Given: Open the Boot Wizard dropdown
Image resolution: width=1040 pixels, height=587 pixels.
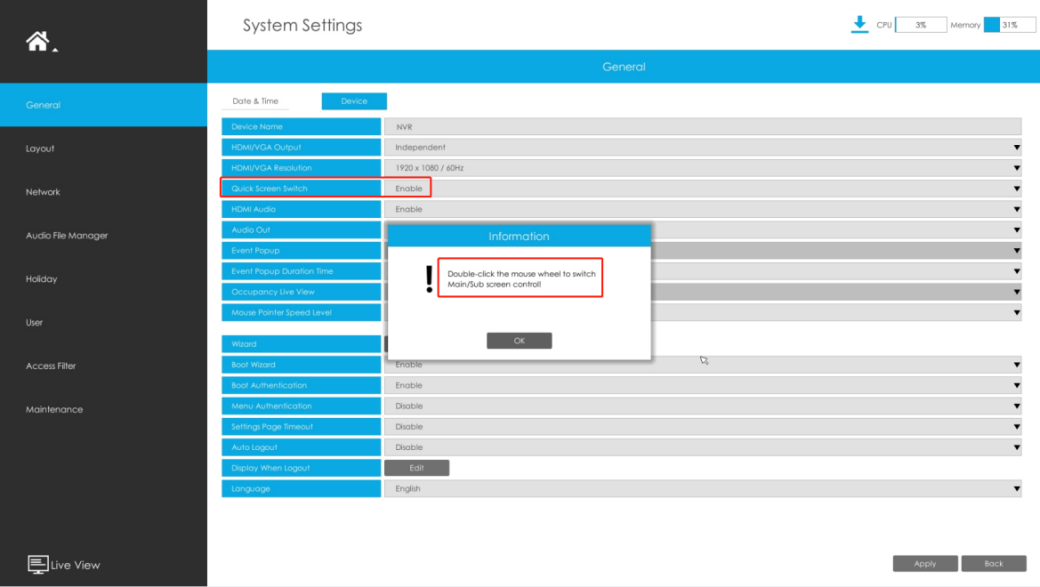Looking at the screenshot, I should pos(702,365).
